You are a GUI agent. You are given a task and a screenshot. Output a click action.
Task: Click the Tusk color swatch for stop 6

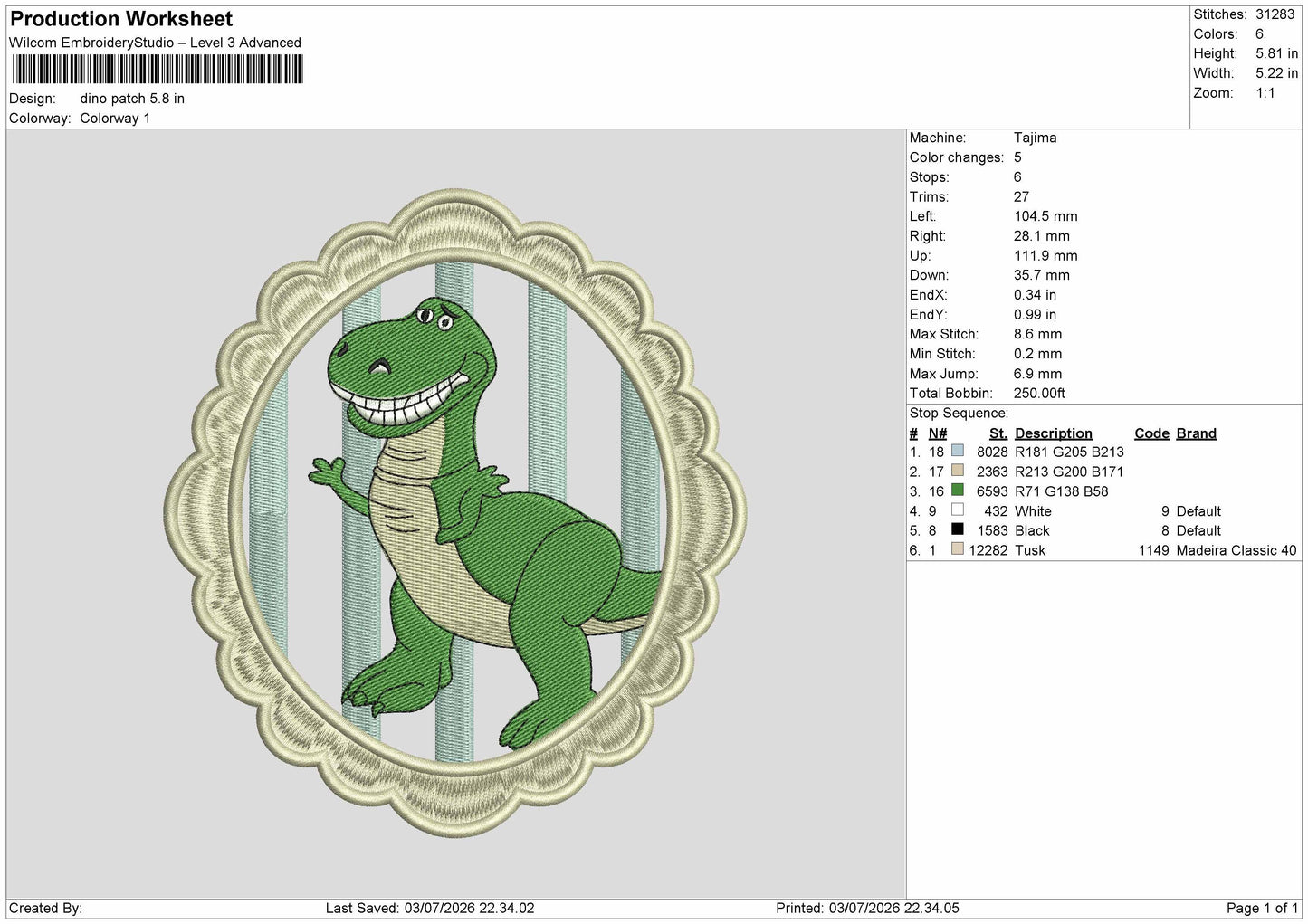(958, 549)
